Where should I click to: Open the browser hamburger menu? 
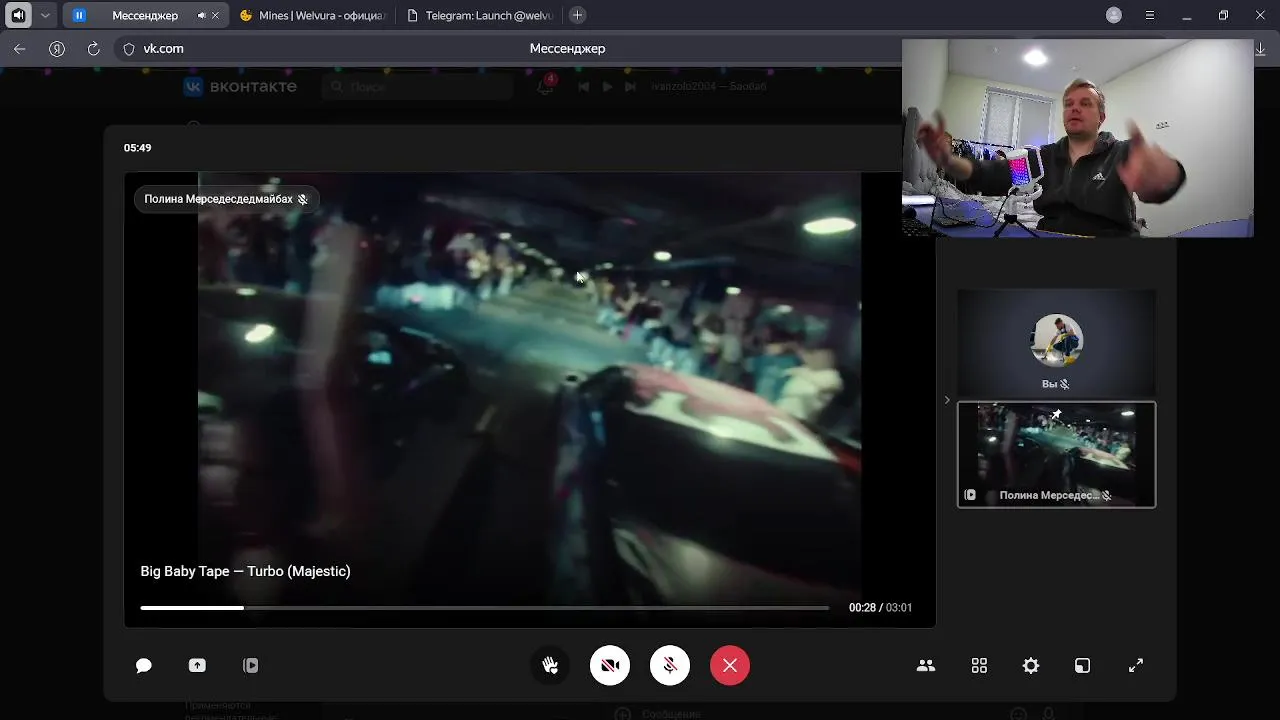point(1150,16)
